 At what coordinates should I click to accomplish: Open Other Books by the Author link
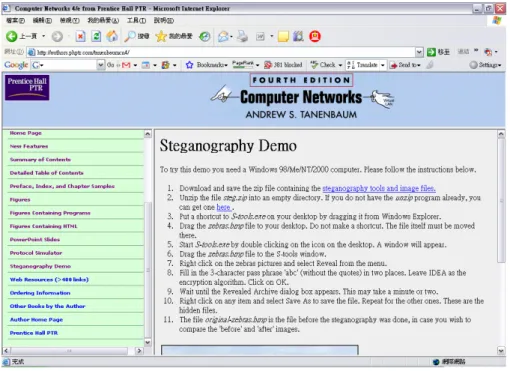pos(47,306)
